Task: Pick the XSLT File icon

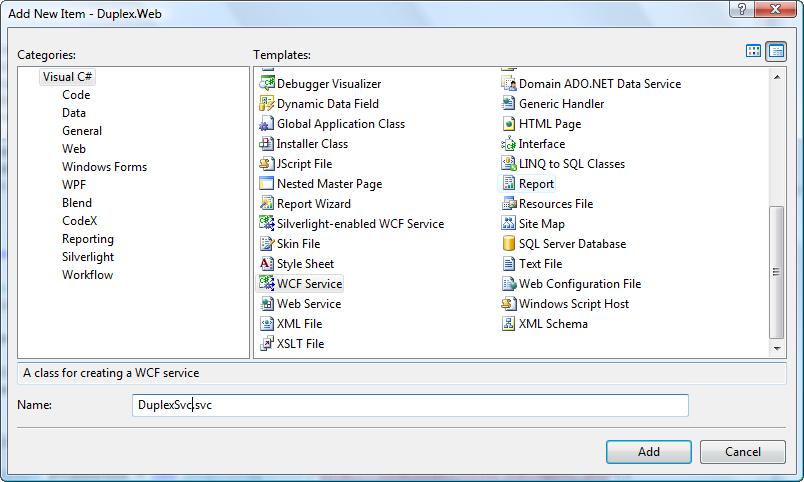Action: point(267,343)
